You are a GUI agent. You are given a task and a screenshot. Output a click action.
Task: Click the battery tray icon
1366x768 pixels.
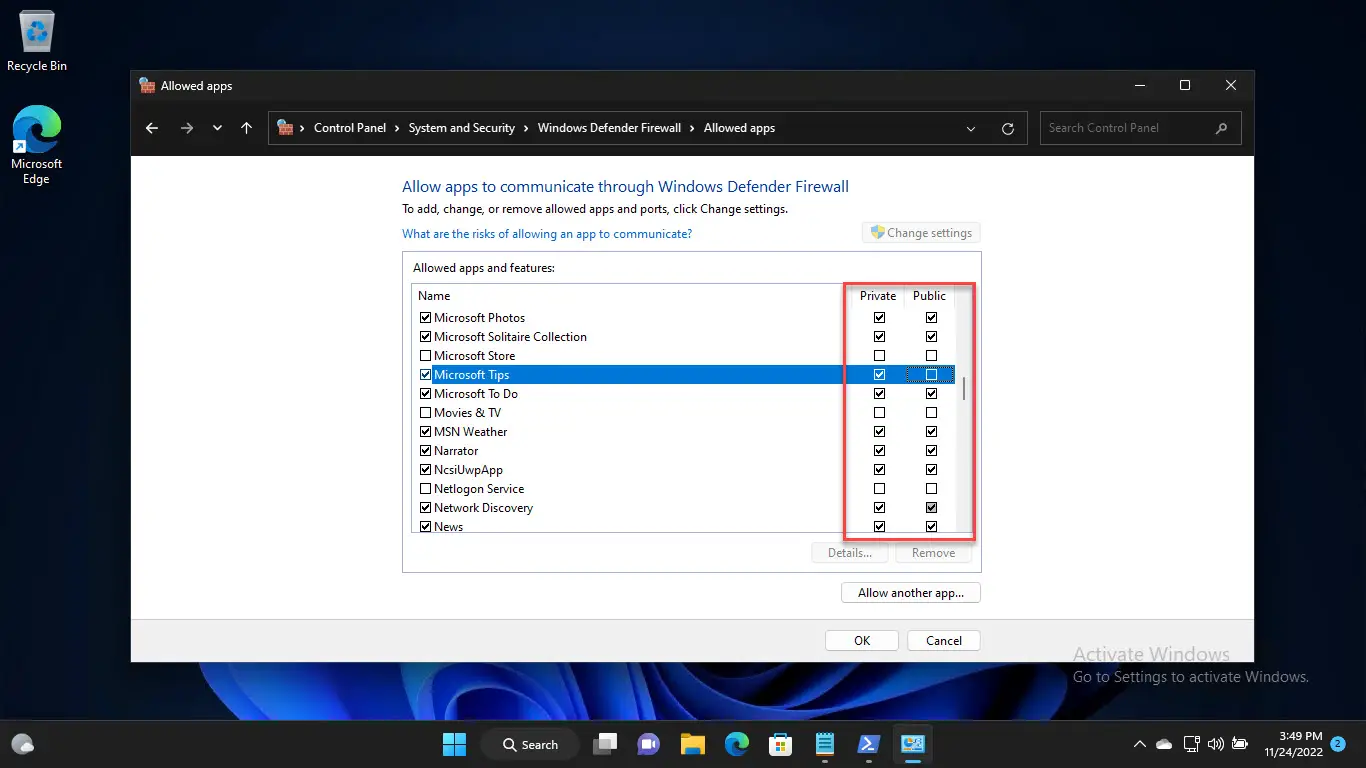(x=1240, y=744)
